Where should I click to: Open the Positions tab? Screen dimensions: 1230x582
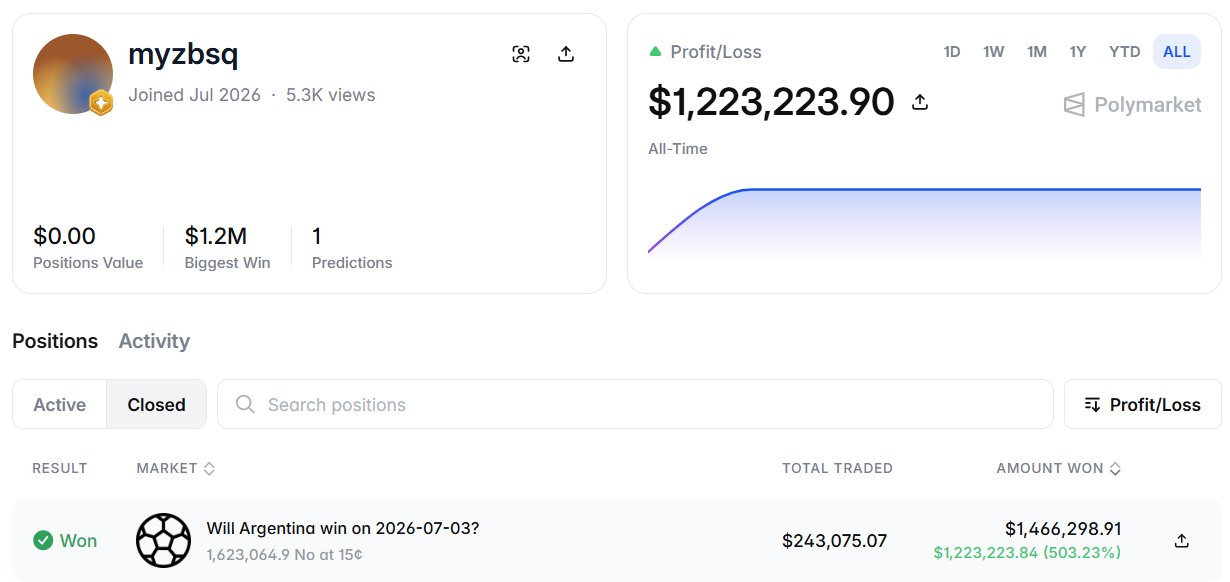click(x=55, y=341)
